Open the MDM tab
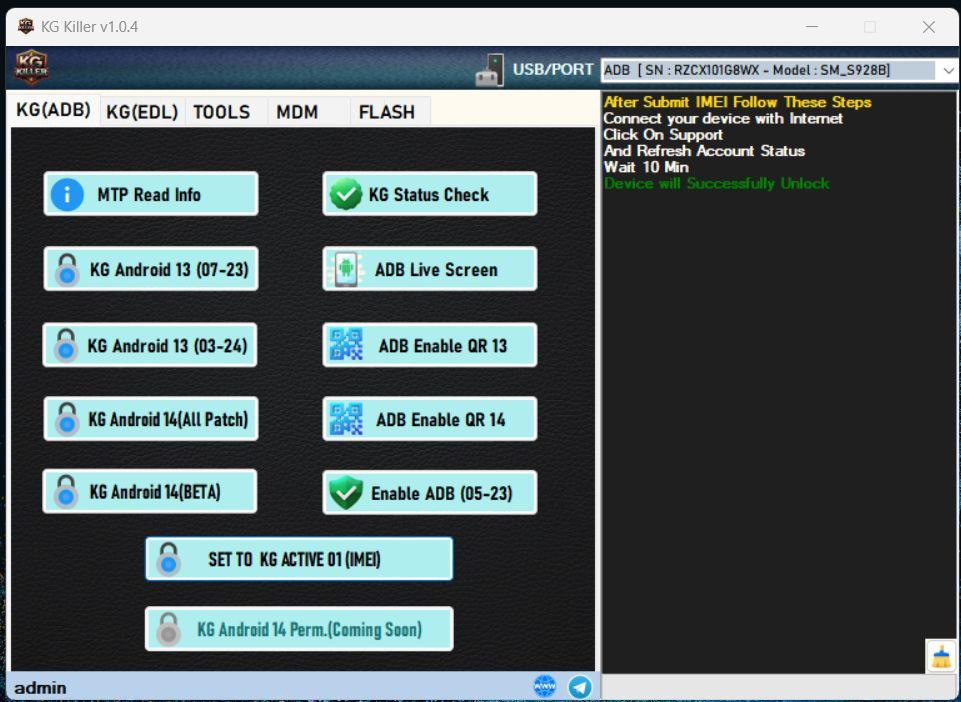 pos(297,112)
